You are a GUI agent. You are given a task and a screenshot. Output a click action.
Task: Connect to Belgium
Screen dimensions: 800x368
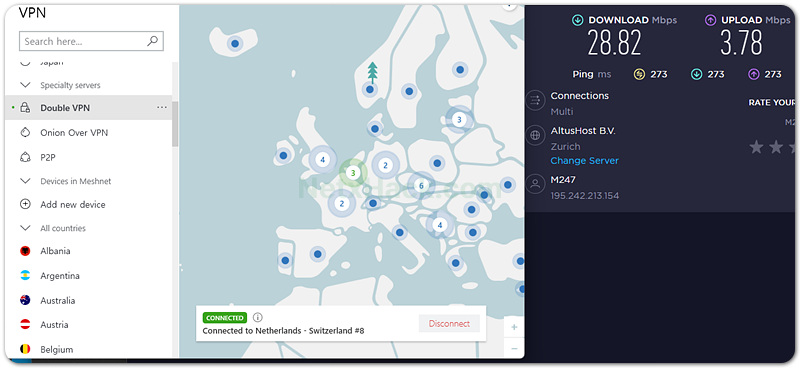(x=88, y=349)
